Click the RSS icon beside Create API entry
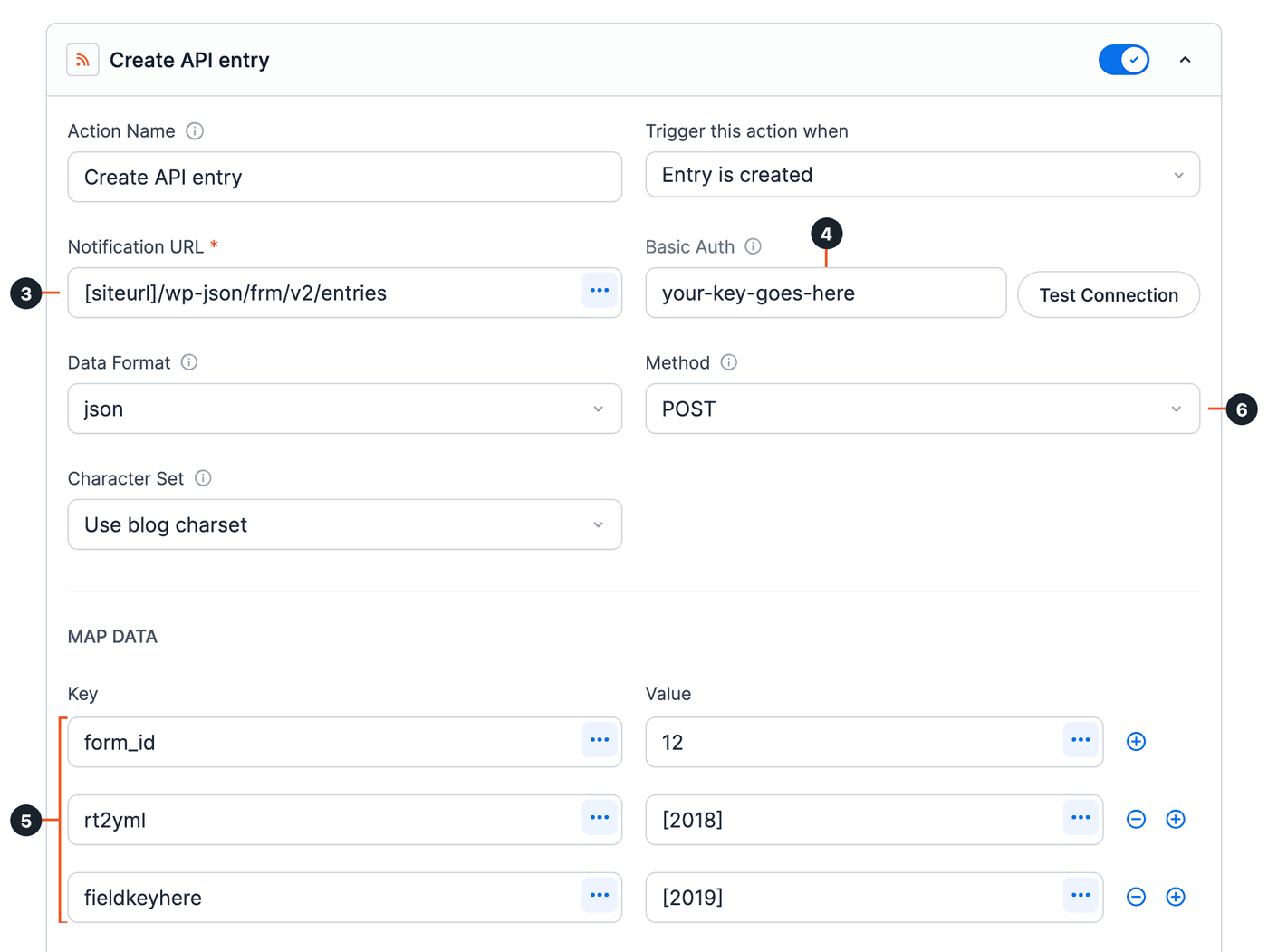1268x952 pixels. click(82, 60)
